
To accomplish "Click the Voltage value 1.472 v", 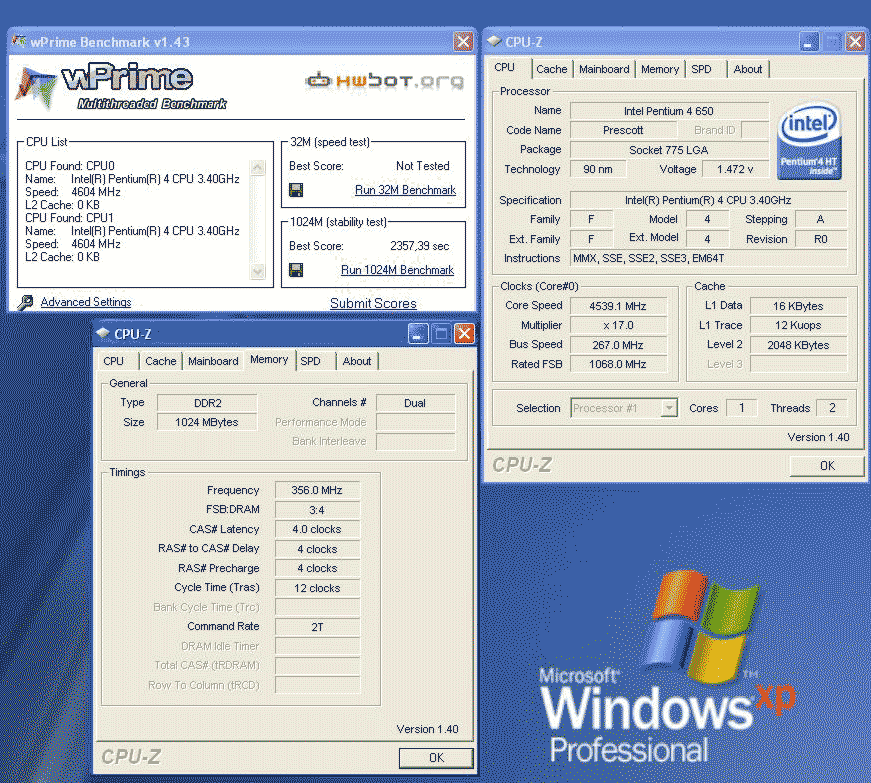I will (735, 169).
